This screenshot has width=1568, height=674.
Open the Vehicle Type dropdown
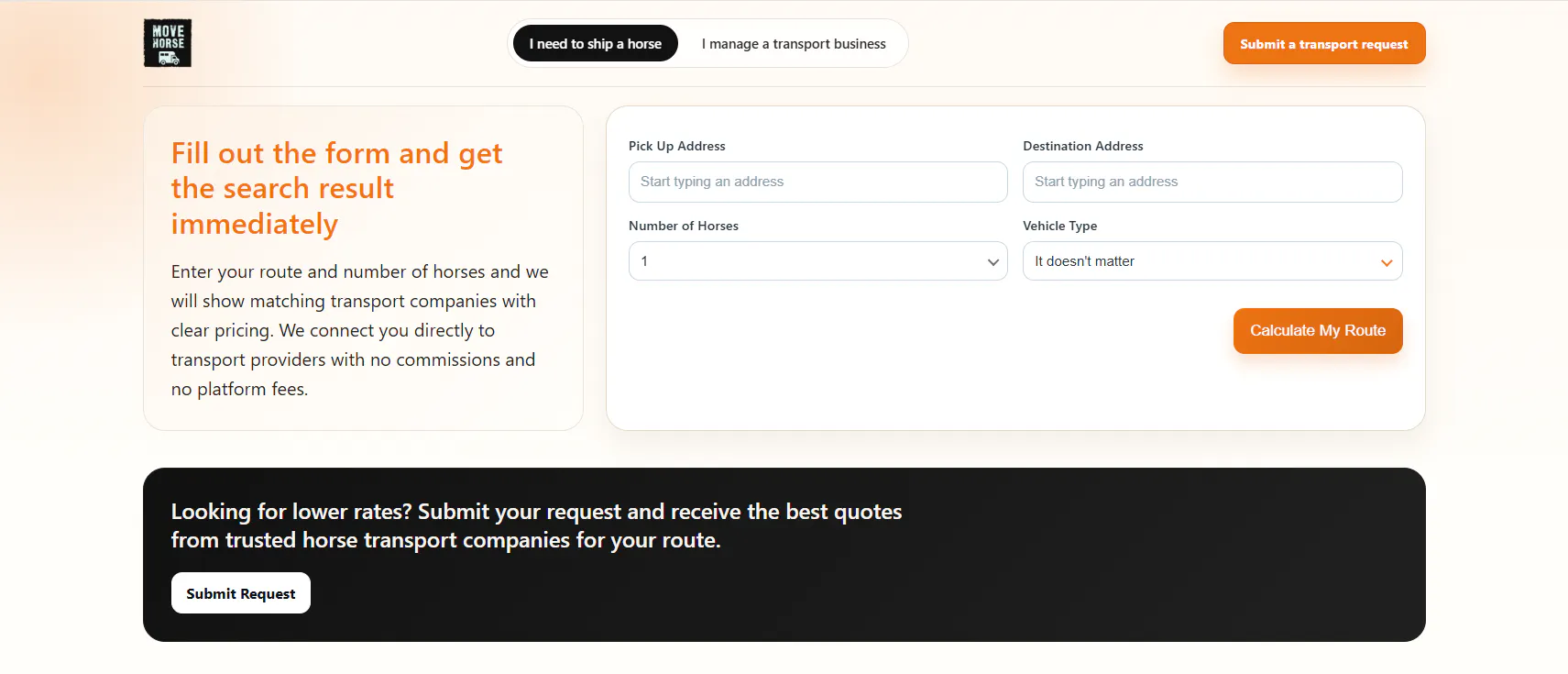(x=1212, y=261)
